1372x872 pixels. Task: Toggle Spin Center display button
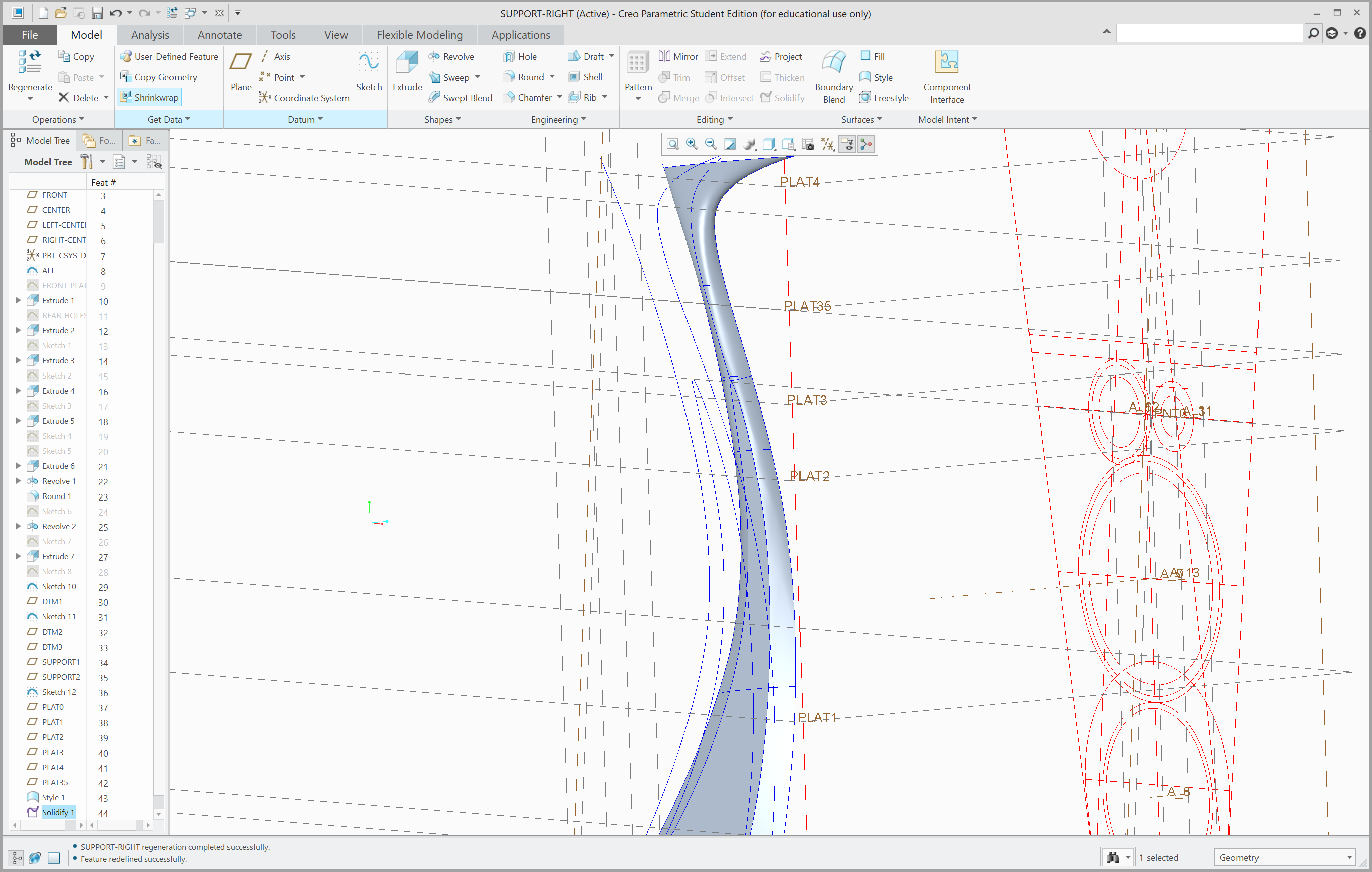[866, 144]
